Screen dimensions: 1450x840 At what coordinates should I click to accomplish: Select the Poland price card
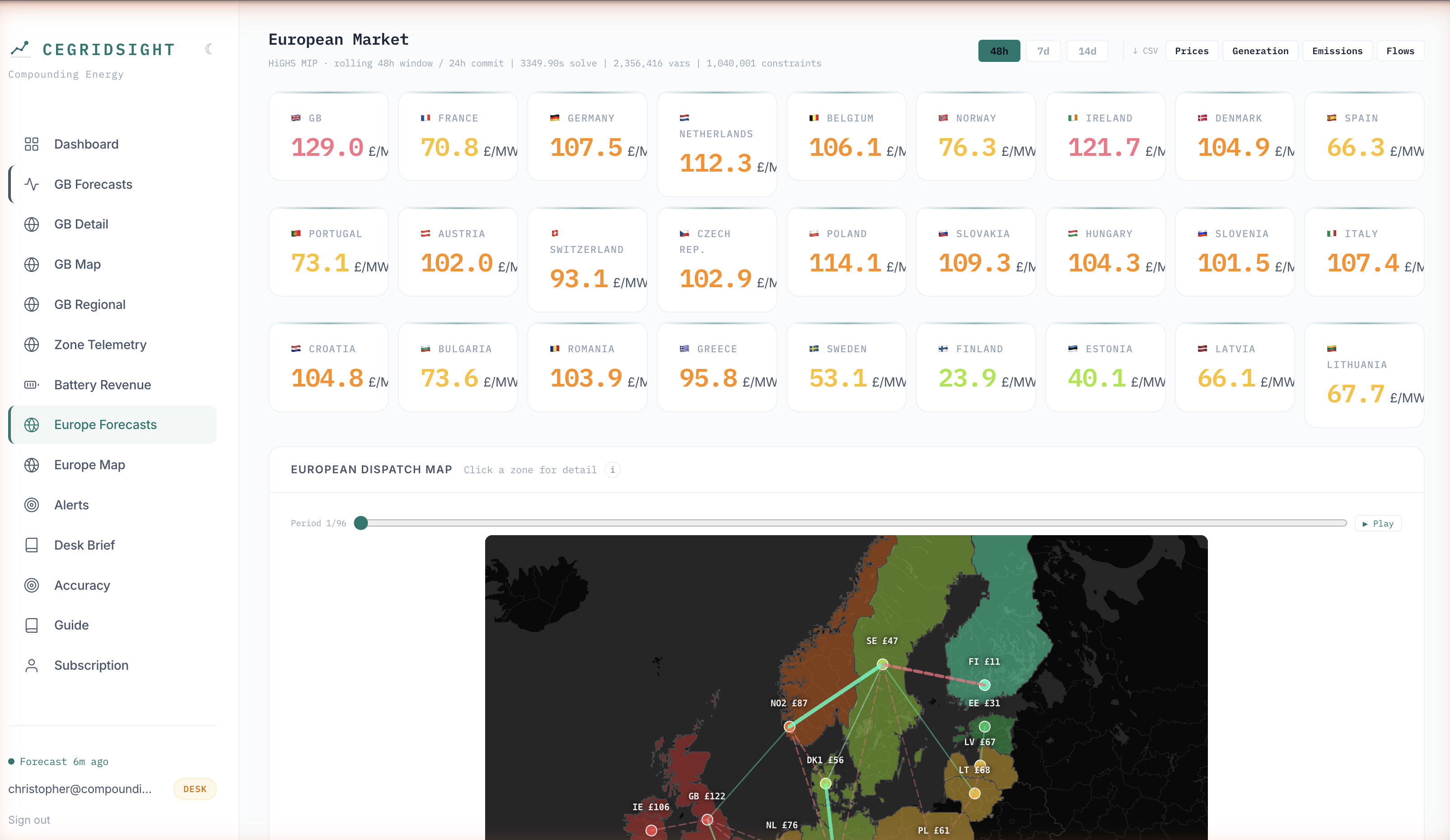pyautogui.click(x=847, y=252)
